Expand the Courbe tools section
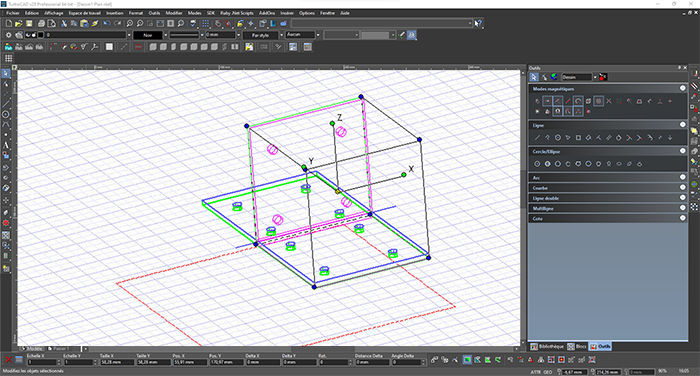This screenshot has height=376, width=700. [683, 188]
